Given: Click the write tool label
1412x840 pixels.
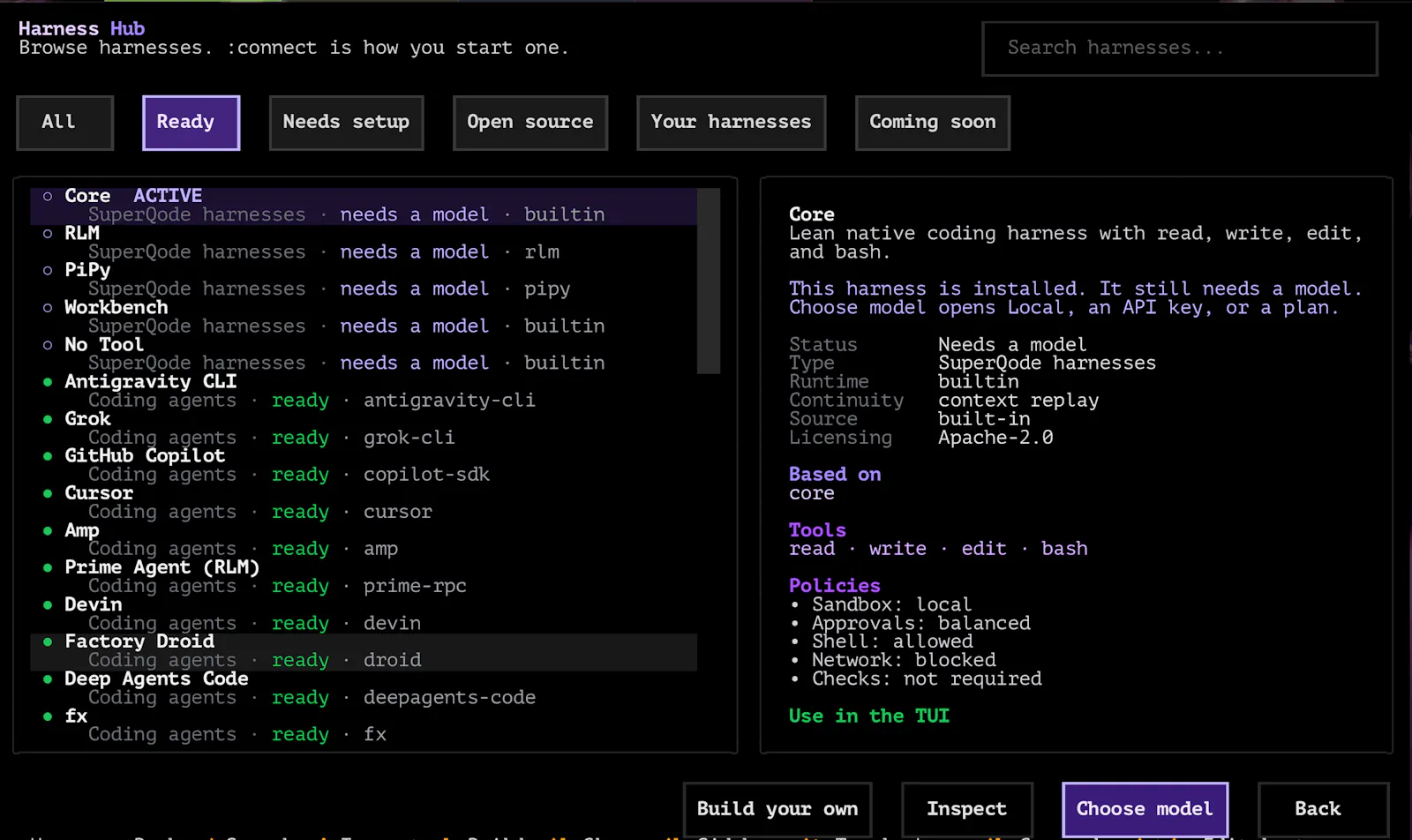Looking at the screenshot, I should (898, 549).
